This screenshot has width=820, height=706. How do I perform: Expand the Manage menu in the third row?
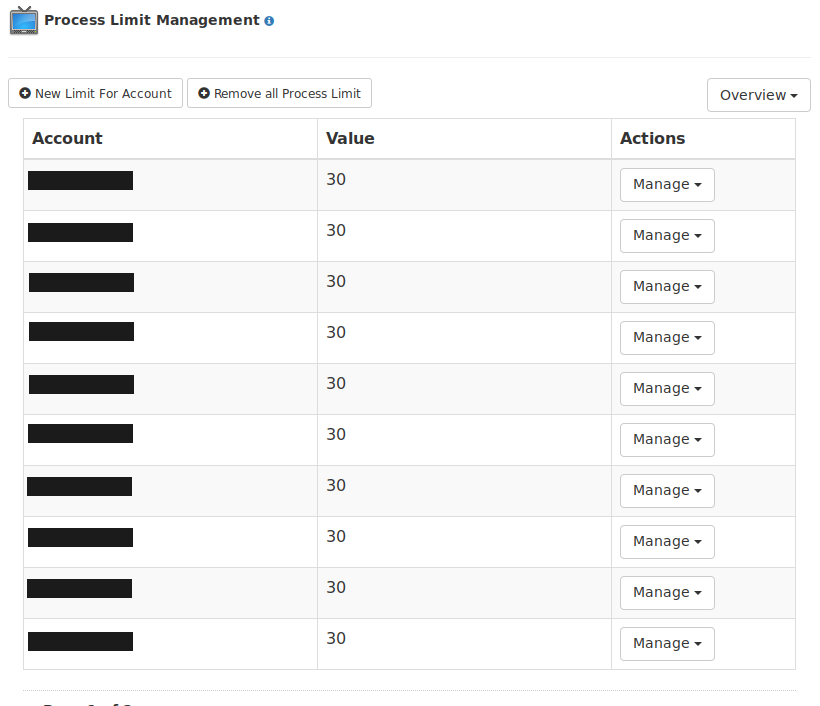point(667,287)
